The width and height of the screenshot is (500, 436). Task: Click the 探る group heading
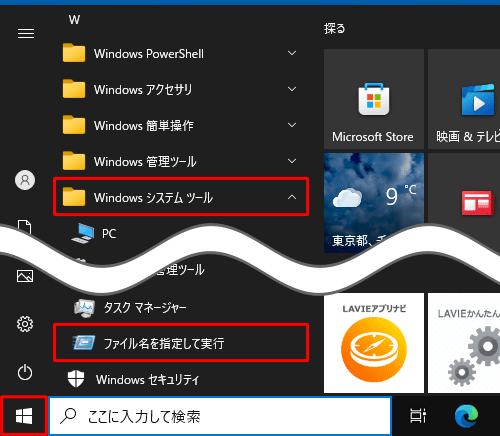coord(334,28)
